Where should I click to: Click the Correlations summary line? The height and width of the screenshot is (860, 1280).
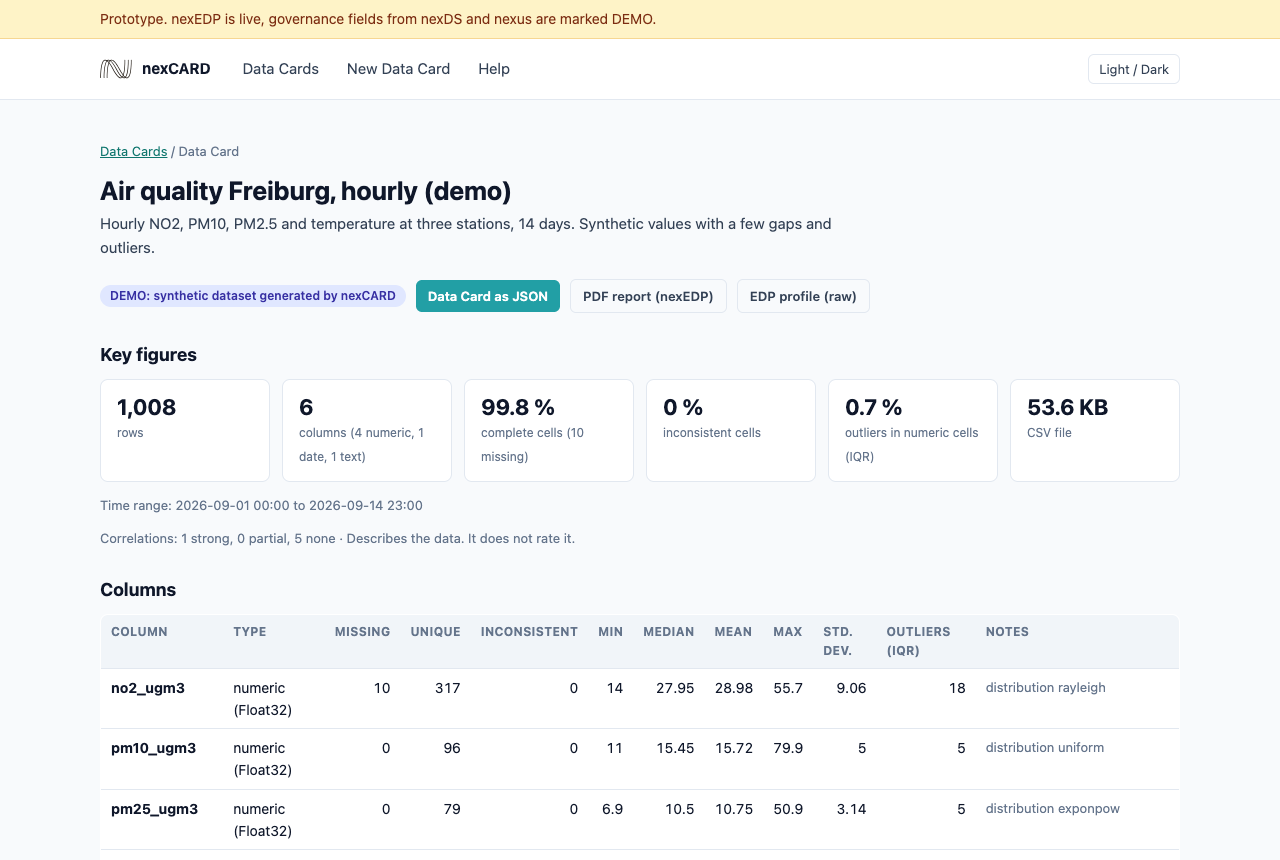(337, 539)
